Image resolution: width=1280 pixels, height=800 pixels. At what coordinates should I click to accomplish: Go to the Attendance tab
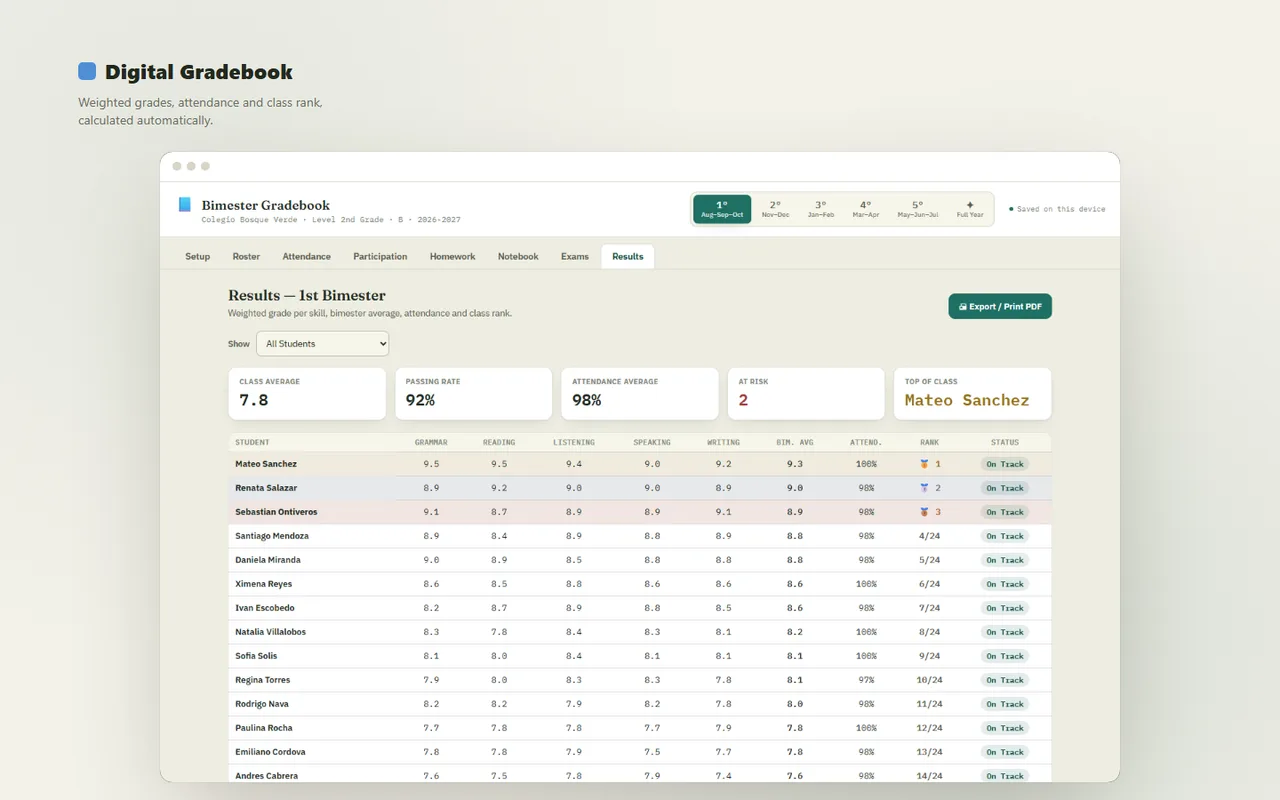[307, 256]
